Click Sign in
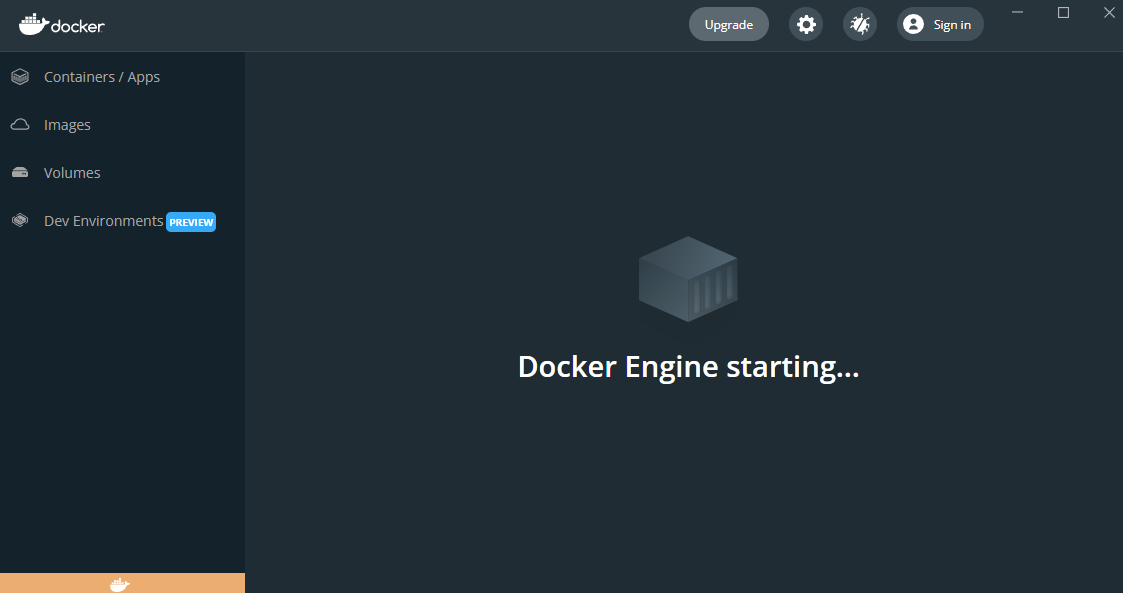The height and width of the screenshot is (593, 1123). coord(940,24)
